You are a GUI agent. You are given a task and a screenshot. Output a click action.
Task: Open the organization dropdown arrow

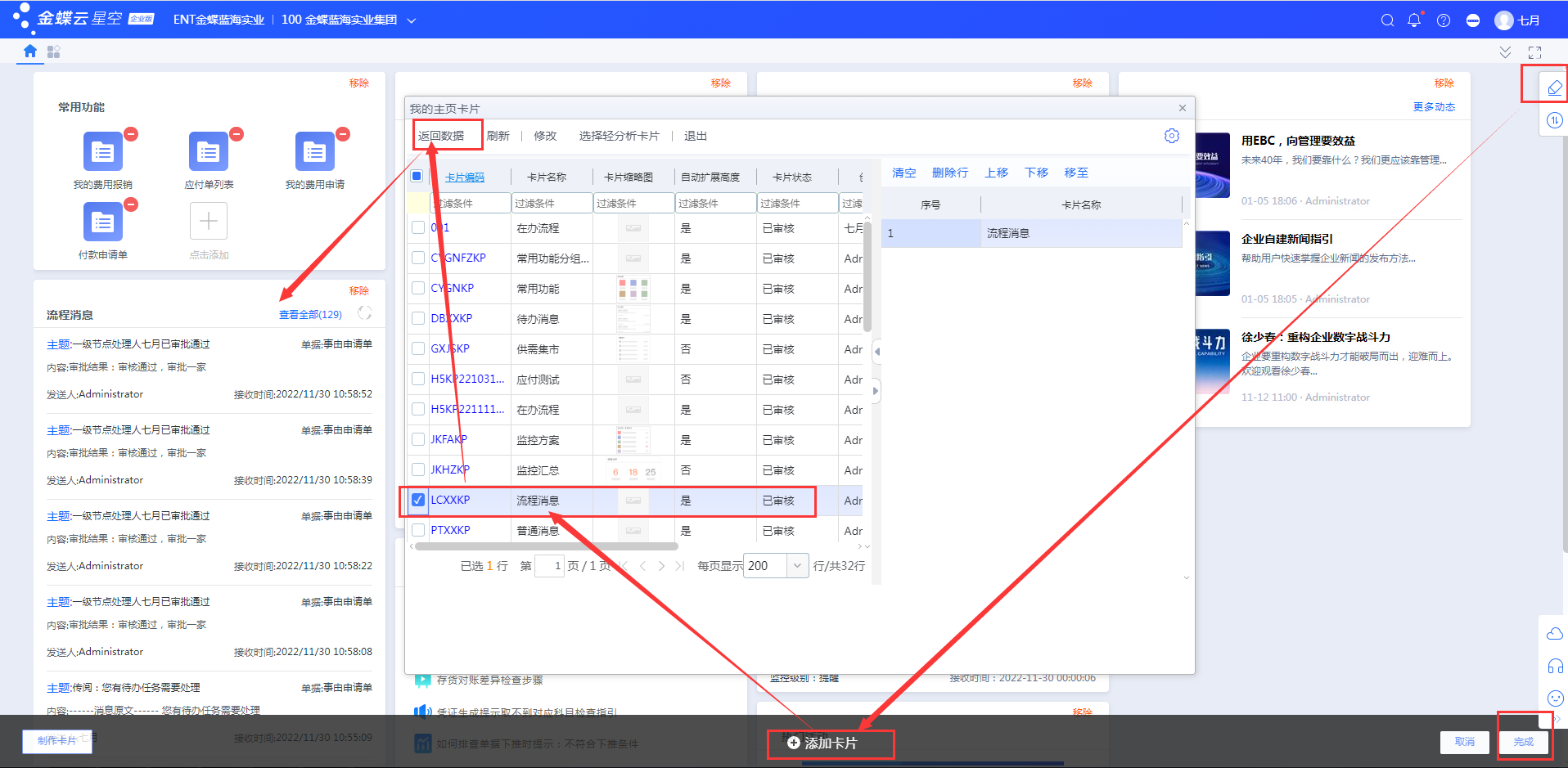(x=412, y=20)
